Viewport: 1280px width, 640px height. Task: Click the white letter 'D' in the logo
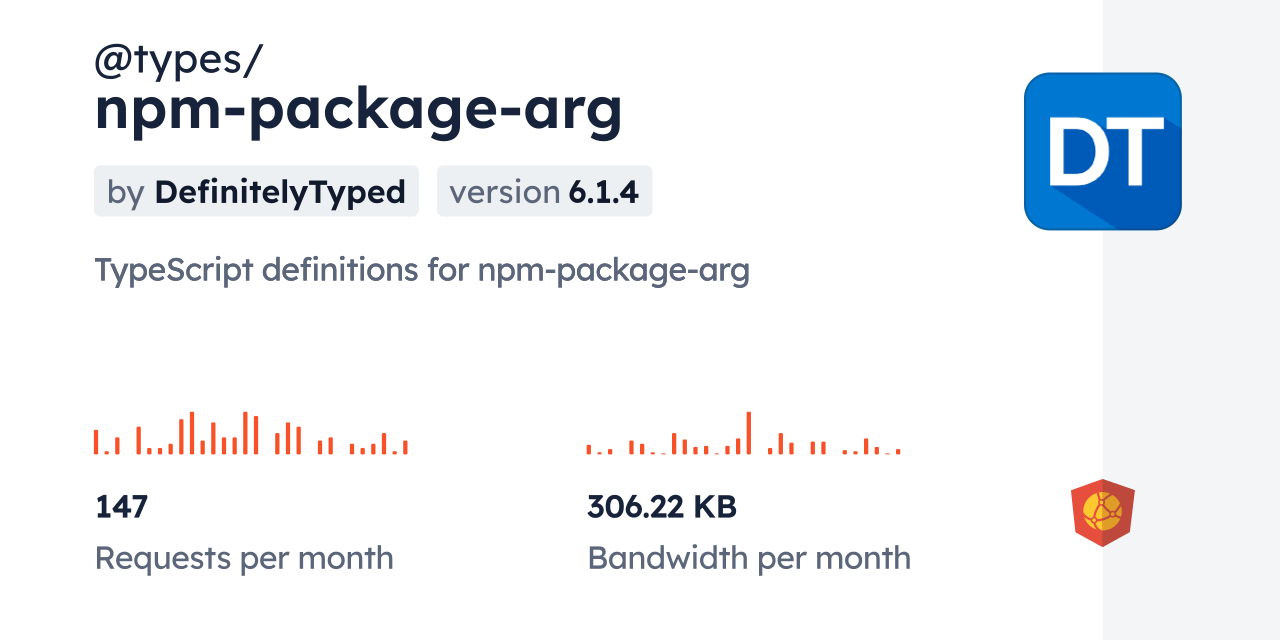tap(1078, 152)
